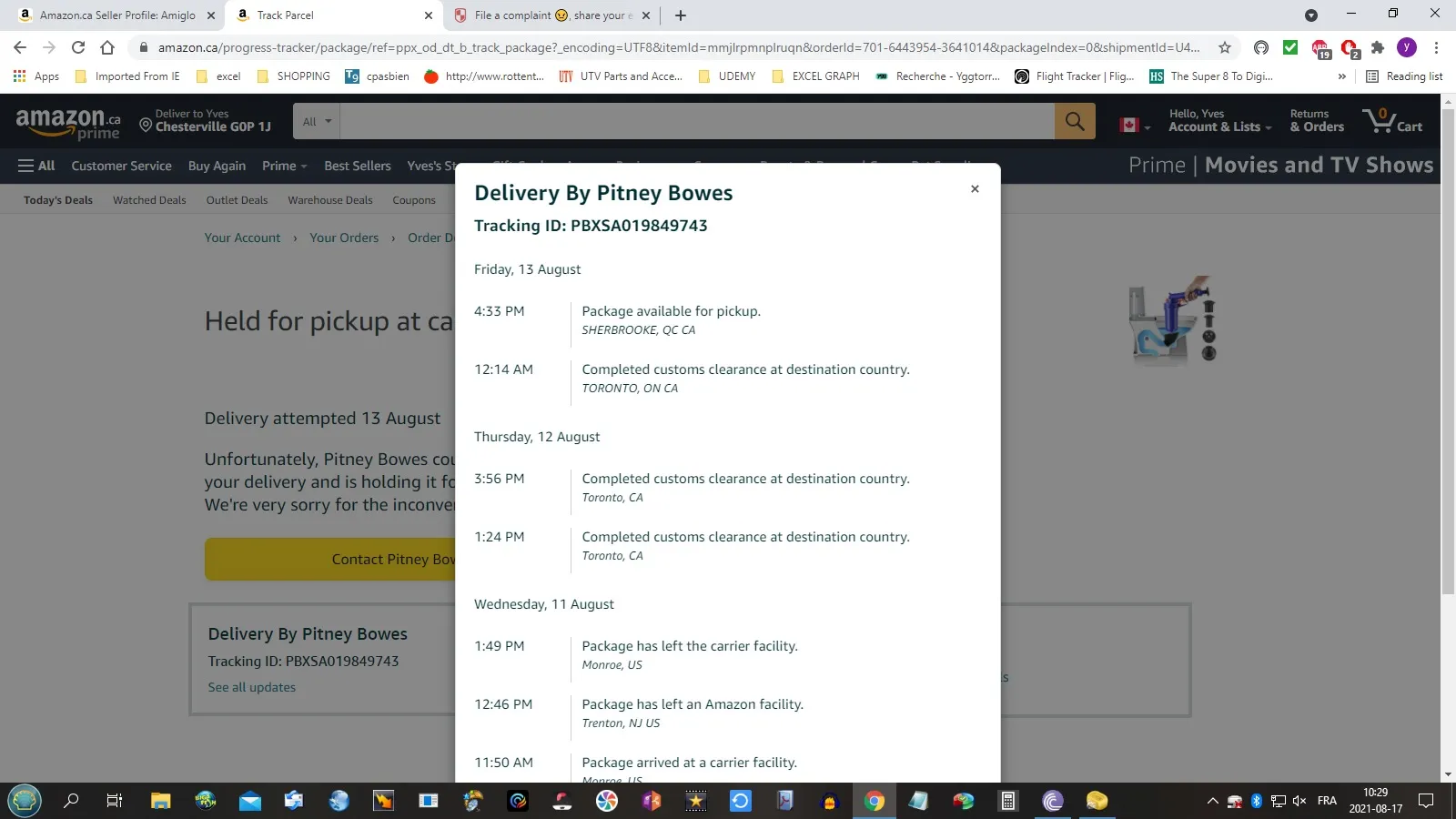This screenshot has height=819, width=1456.
Task: Open Coupons sub-nav item
Action: point(414,200)
